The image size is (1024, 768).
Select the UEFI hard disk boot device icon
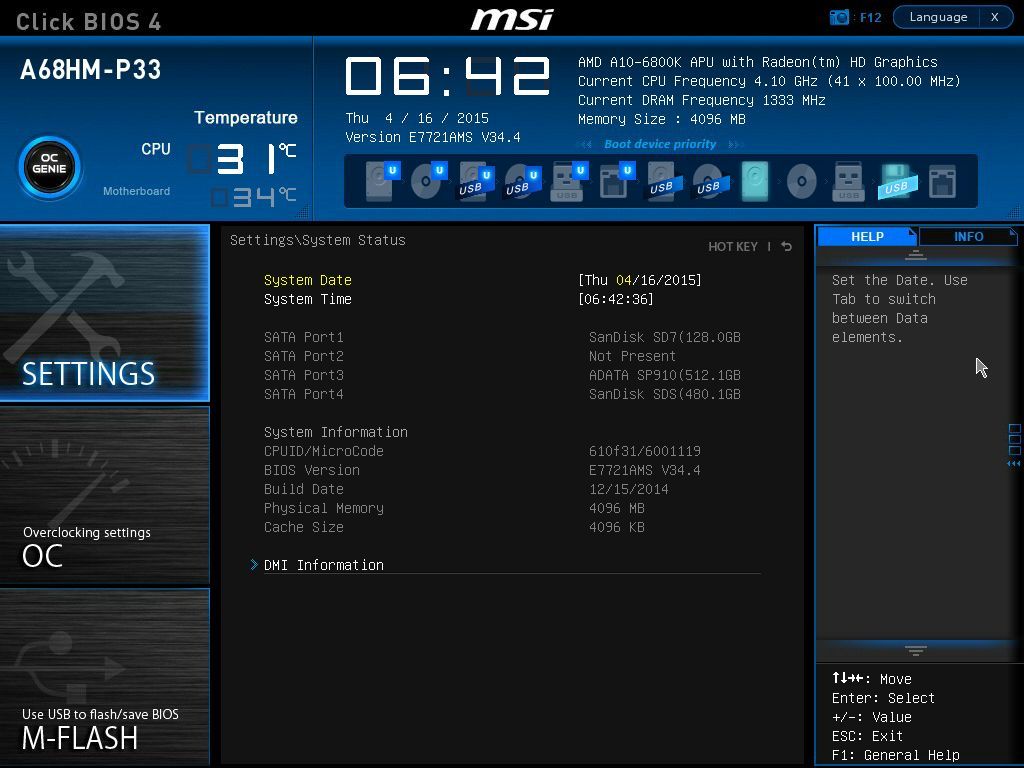383,181
